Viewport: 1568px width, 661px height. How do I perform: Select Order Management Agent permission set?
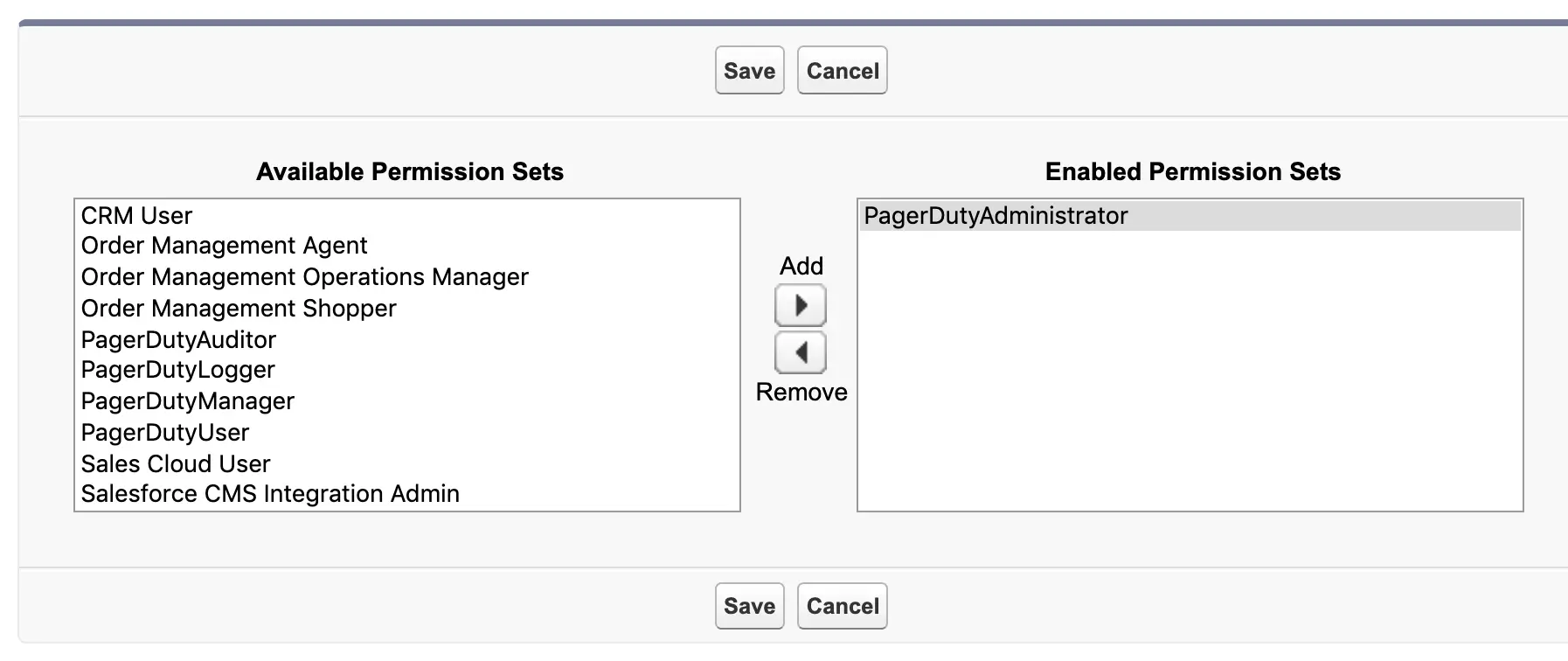pyautogui.click(x=407, y=246)
